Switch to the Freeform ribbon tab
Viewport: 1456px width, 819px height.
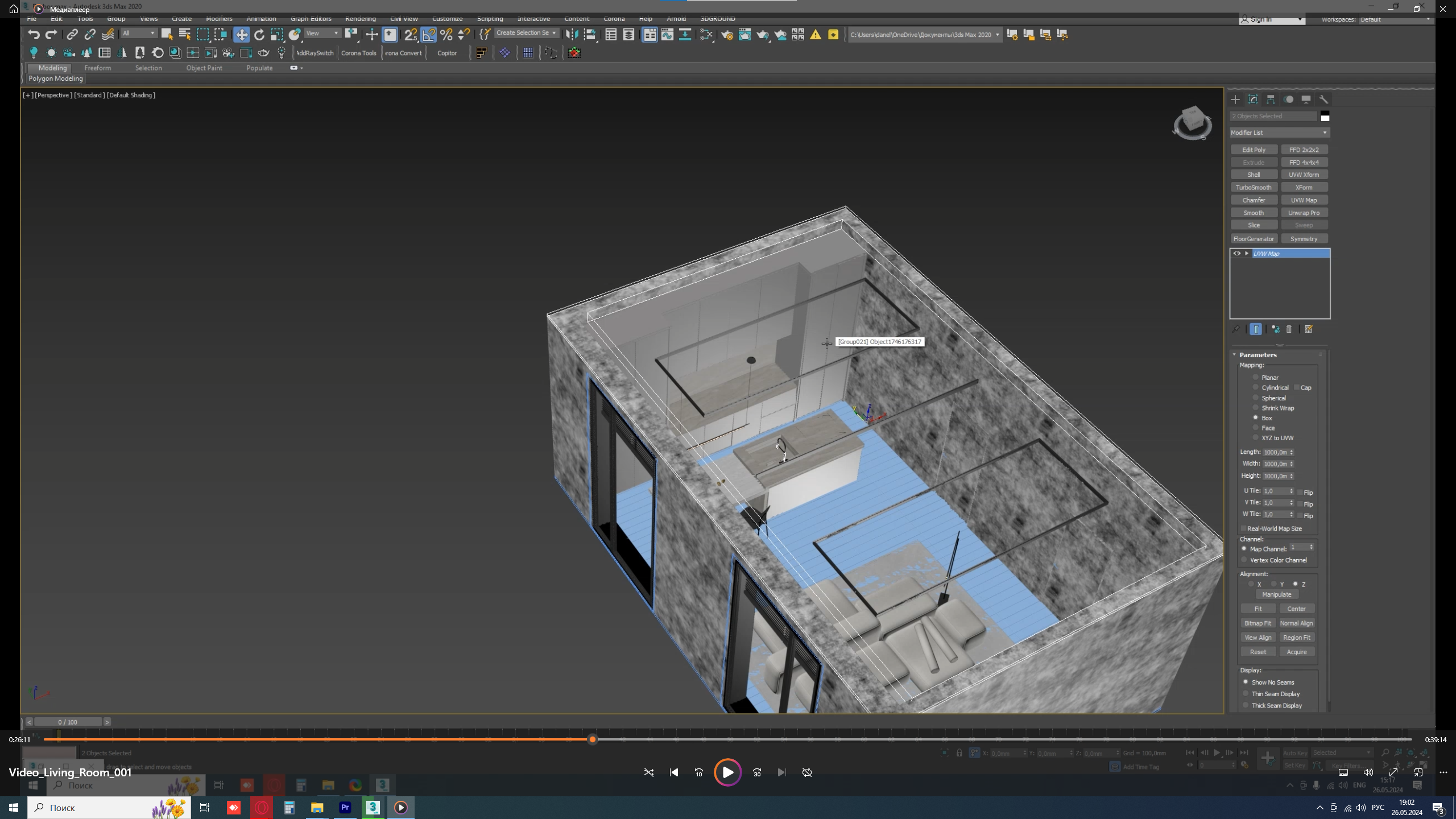[x=98, y=68]
